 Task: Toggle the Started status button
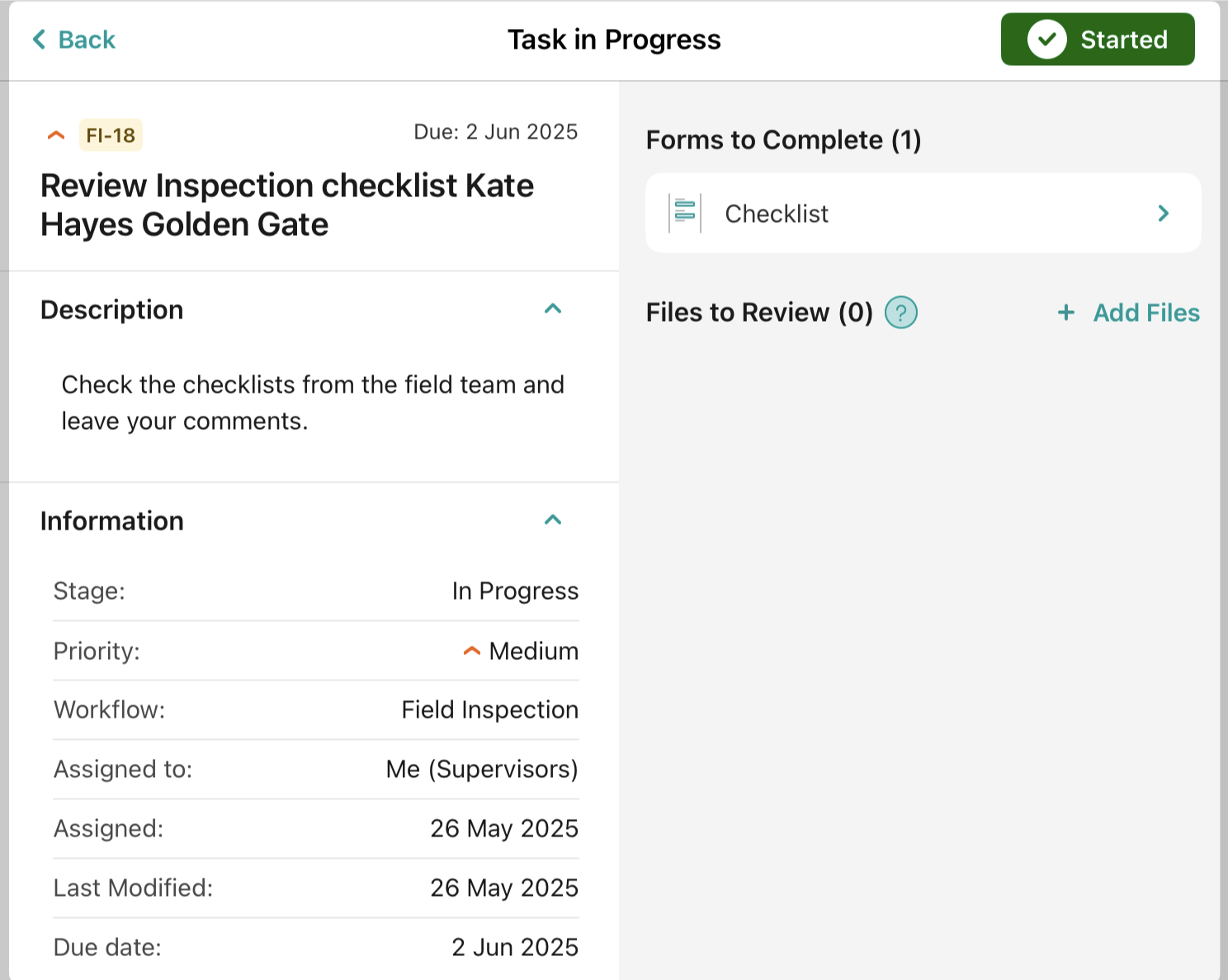tap(1097, 40)
